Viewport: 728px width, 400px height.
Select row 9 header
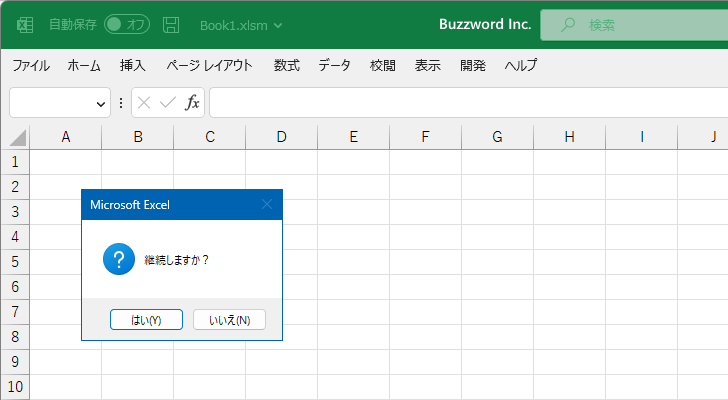pyautogui.click(x=15, y=361)
